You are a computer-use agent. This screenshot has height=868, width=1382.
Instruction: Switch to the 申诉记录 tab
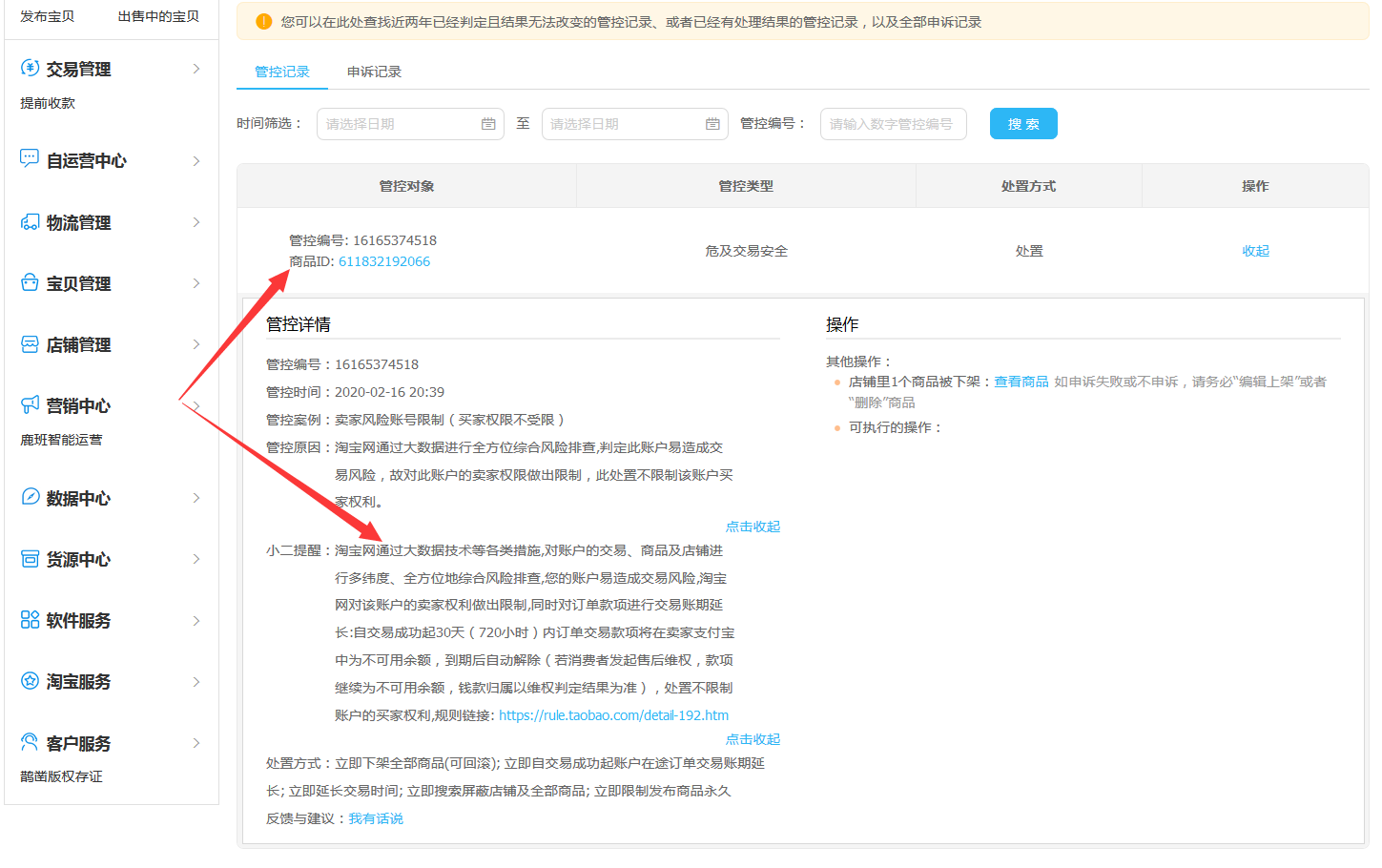click(374, 72)
